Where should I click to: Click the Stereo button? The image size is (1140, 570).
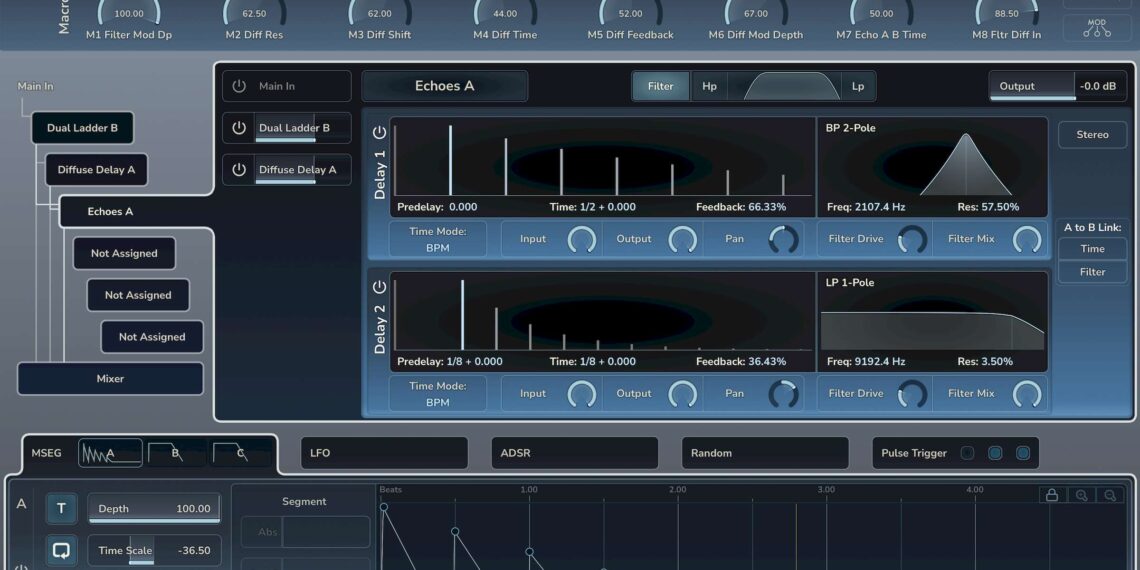(x=1092, y=134)
